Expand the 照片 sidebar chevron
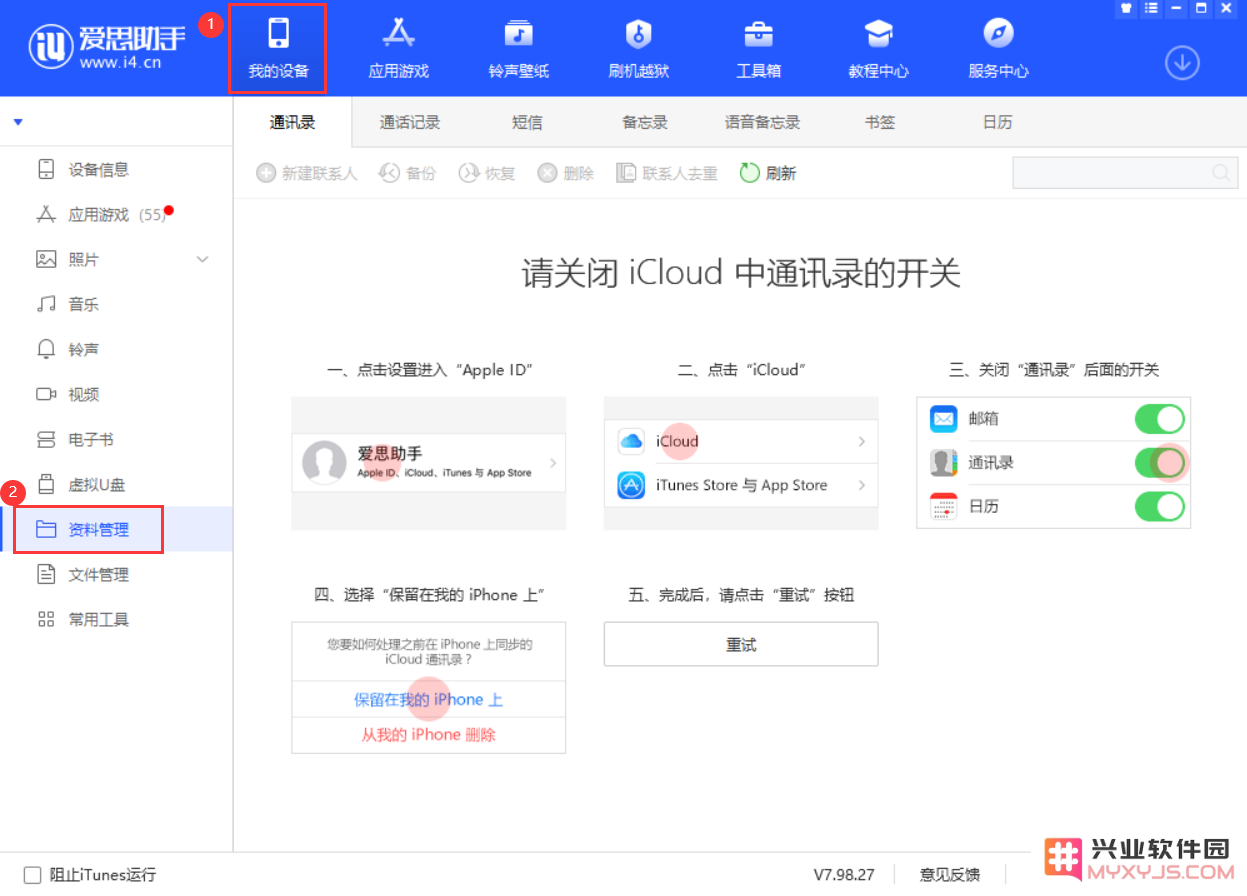1247x896 pixels. [x=203, y=260]
